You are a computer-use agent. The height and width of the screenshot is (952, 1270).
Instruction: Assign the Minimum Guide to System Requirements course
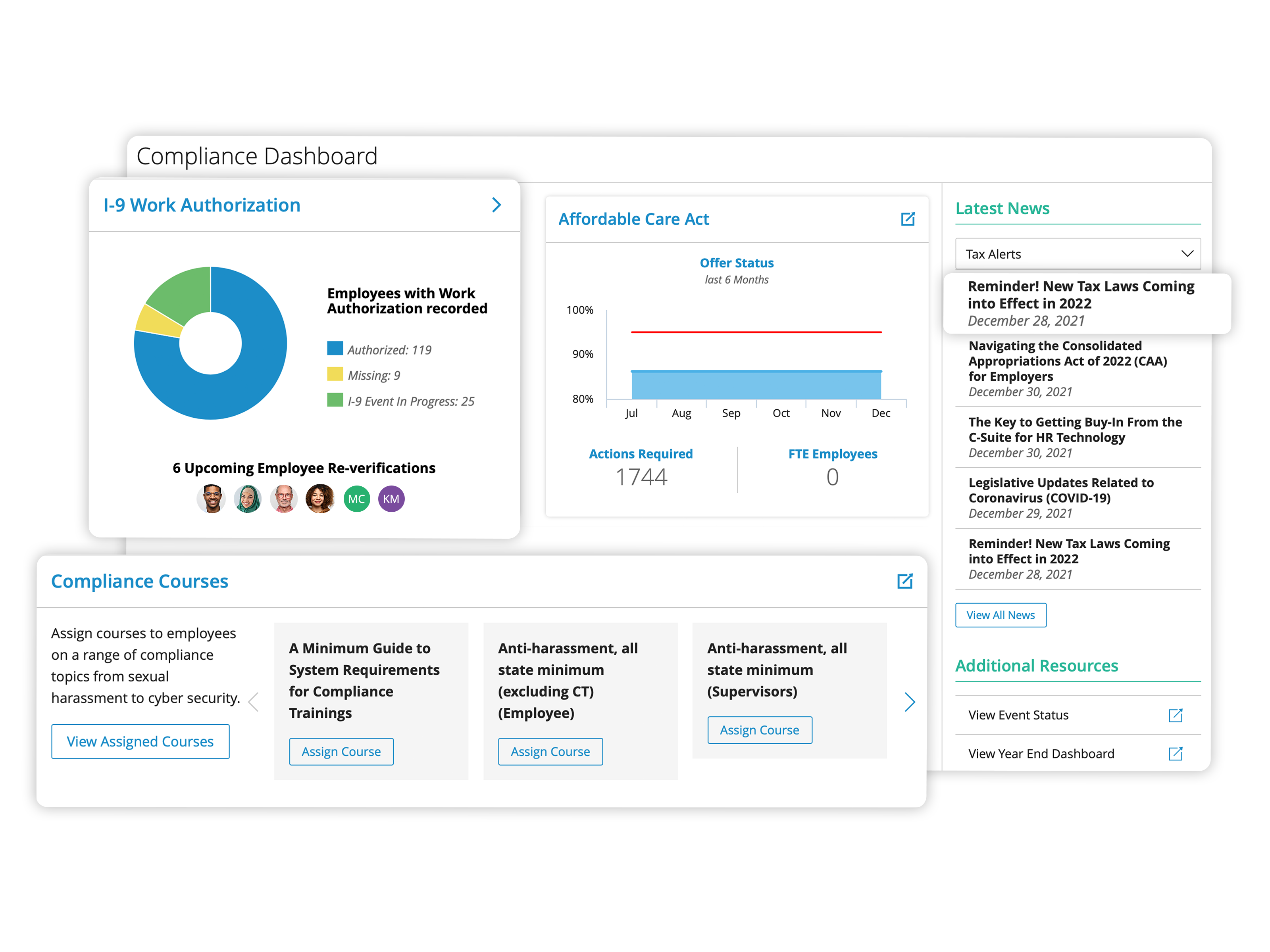[341, 751]
